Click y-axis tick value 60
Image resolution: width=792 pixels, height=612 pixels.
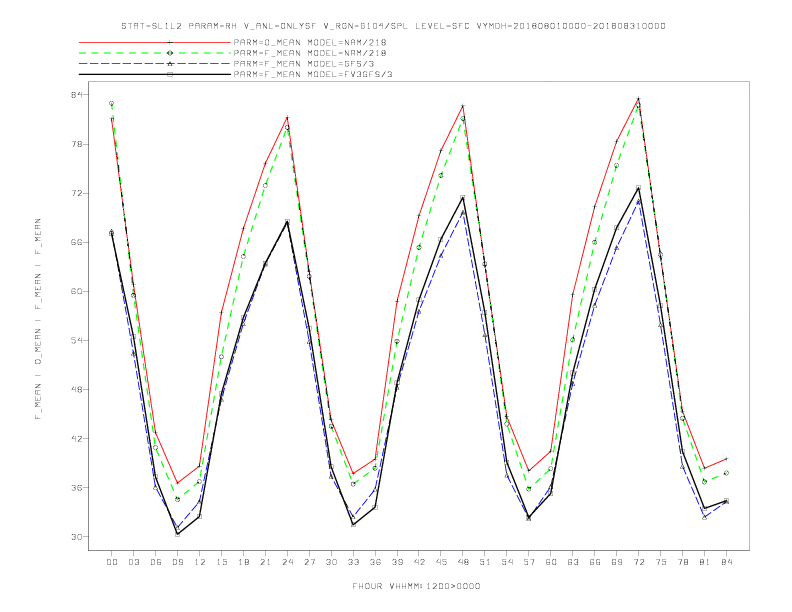click(77, 291)
